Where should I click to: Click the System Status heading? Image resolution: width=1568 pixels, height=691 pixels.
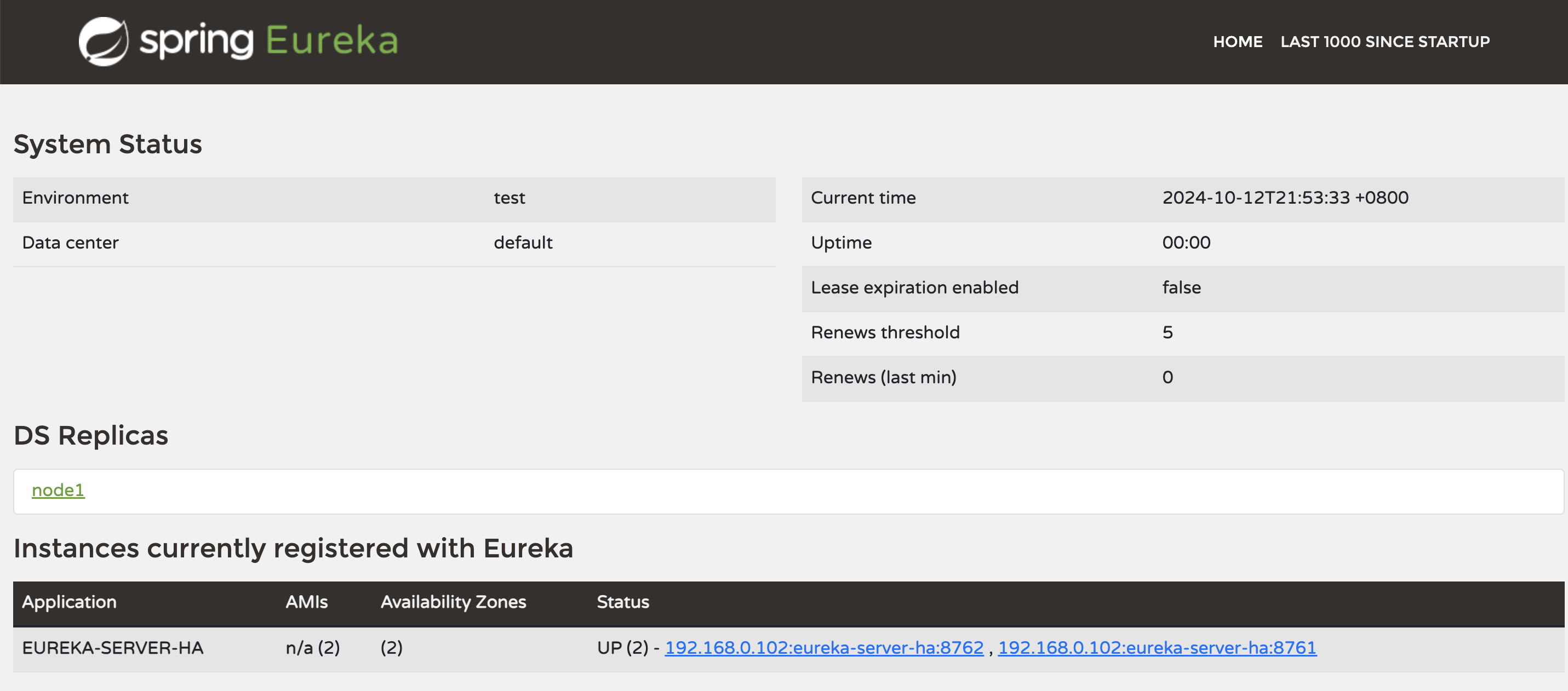click(x=108, y=144)
